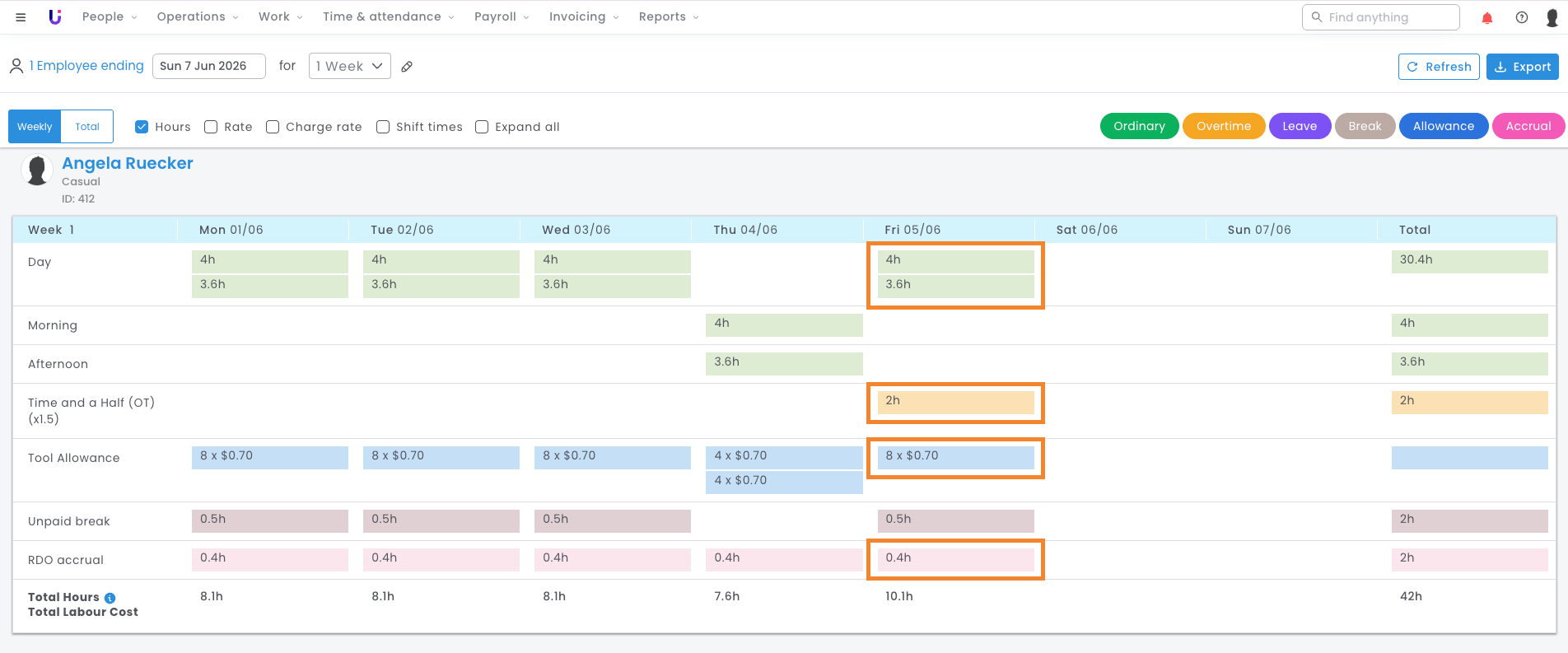Open the user profile avatar icon
This screenshot has height=653, width=1568.
(1552, 17)
